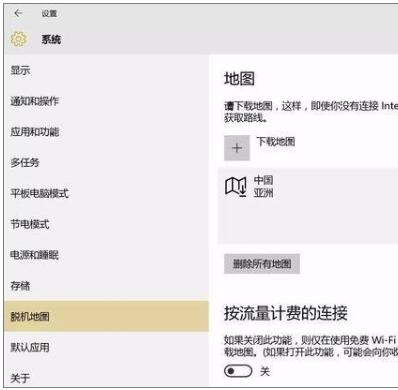The width and height of the screenshot is (398, 390).
Task: Open the 关于 page
Action: (x=107, y=377)
